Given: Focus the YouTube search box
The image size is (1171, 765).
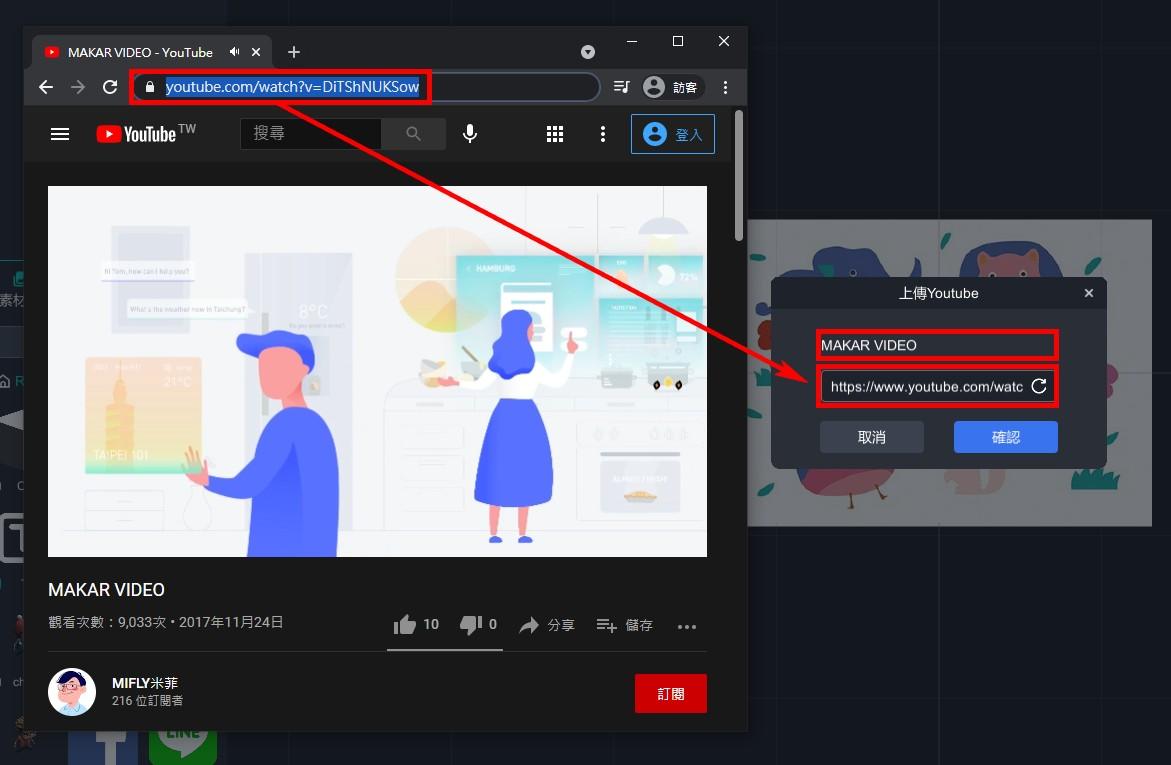Looking at the screenshot, I should click(311, 134).
